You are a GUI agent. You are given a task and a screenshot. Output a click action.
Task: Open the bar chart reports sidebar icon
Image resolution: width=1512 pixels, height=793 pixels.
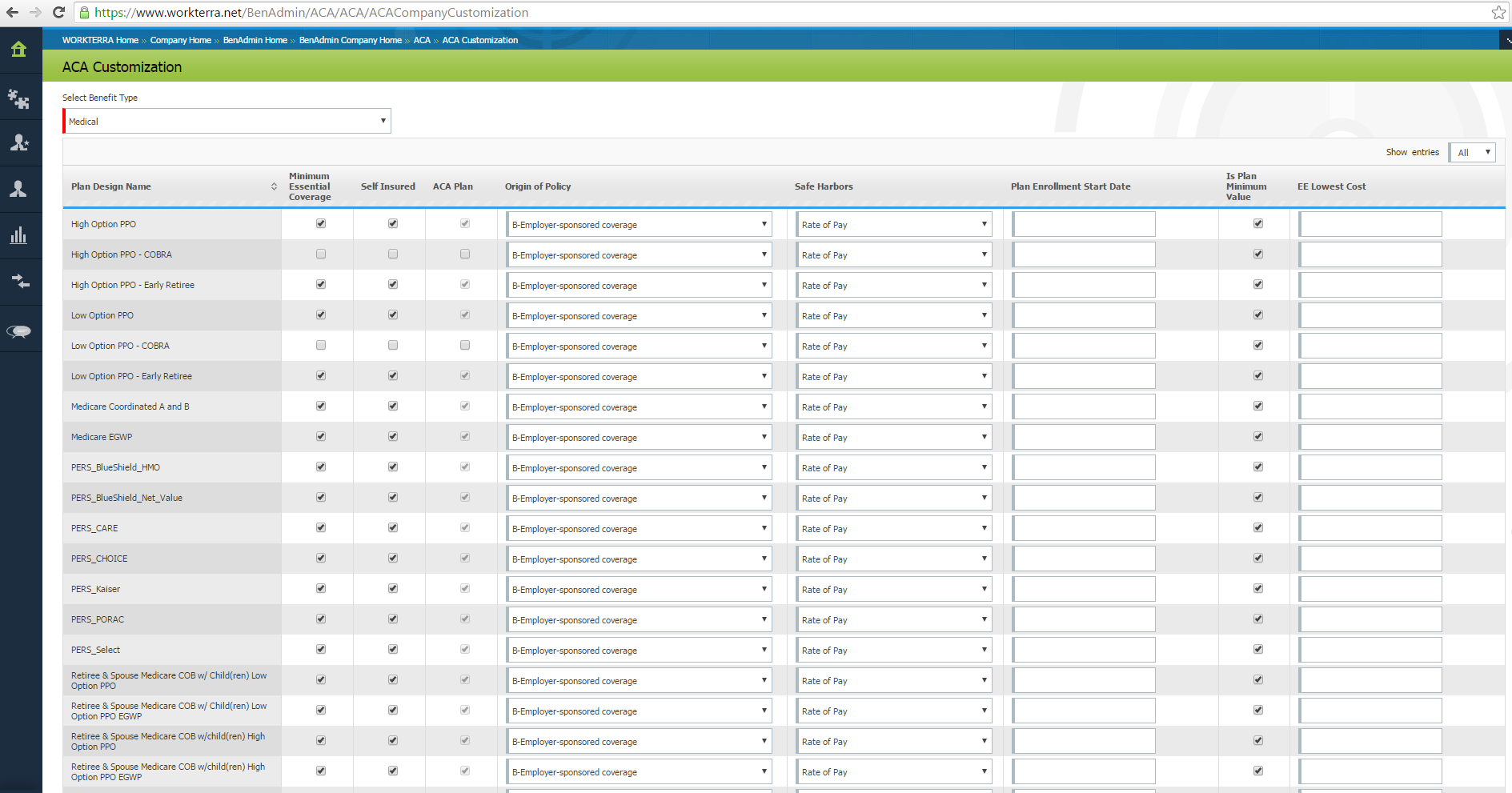click(19, 235)
